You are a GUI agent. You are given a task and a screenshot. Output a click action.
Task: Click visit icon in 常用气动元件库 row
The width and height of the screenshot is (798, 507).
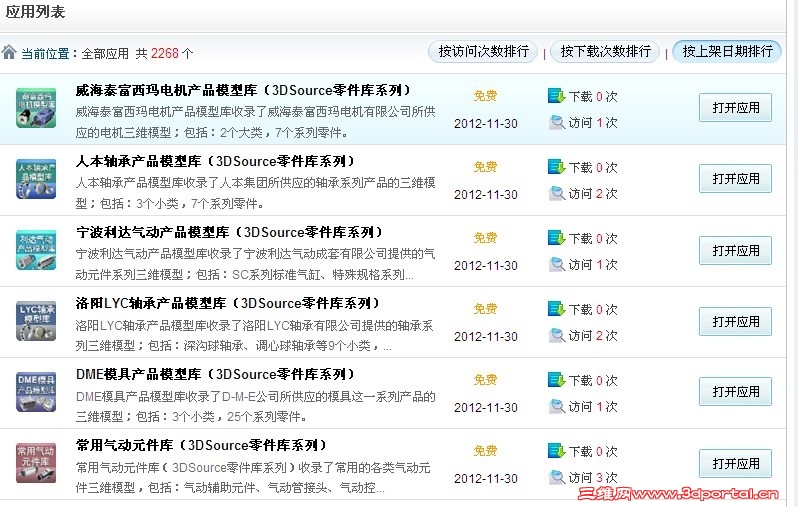[x=557, y=477]
